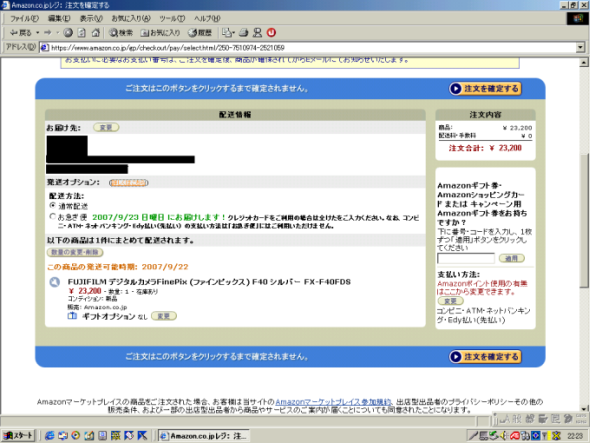590x443 pixels.
Task: Click the product title FUJIFILM FinePix F40
Action: click(209, 282)
